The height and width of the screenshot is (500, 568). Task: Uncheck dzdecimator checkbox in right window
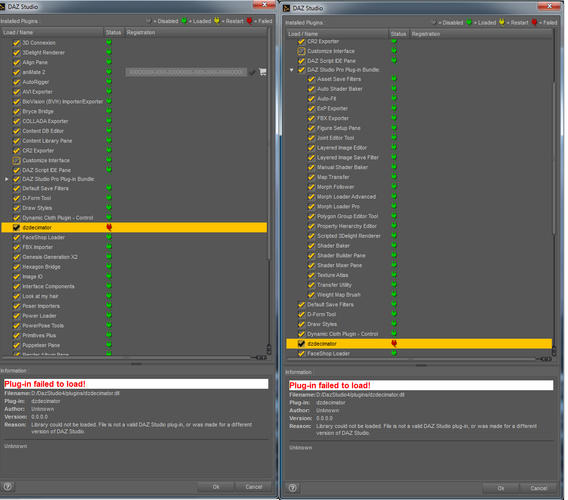tap(301, 343)
